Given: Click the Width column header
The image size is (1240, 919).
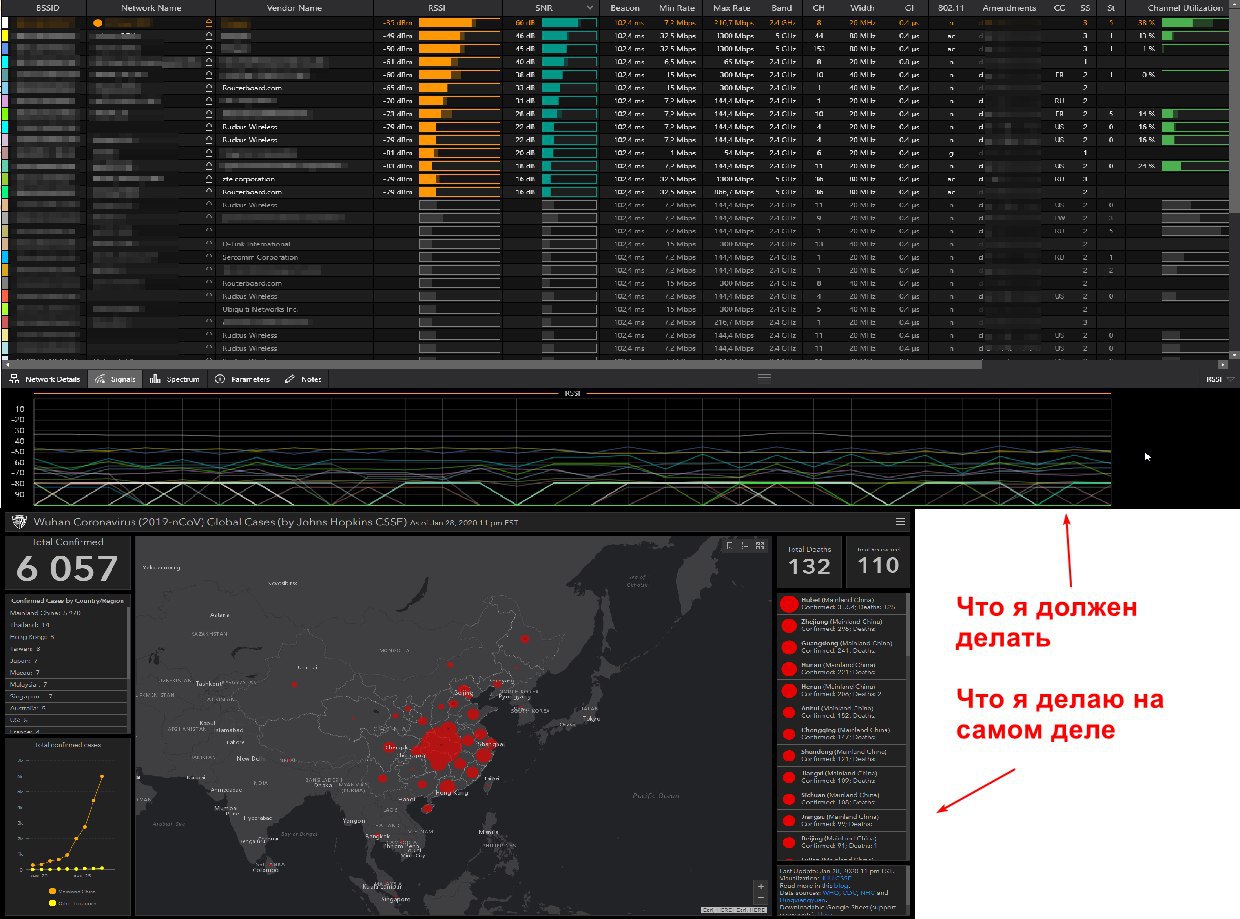Looking at the screenshot, I should 861,7.
